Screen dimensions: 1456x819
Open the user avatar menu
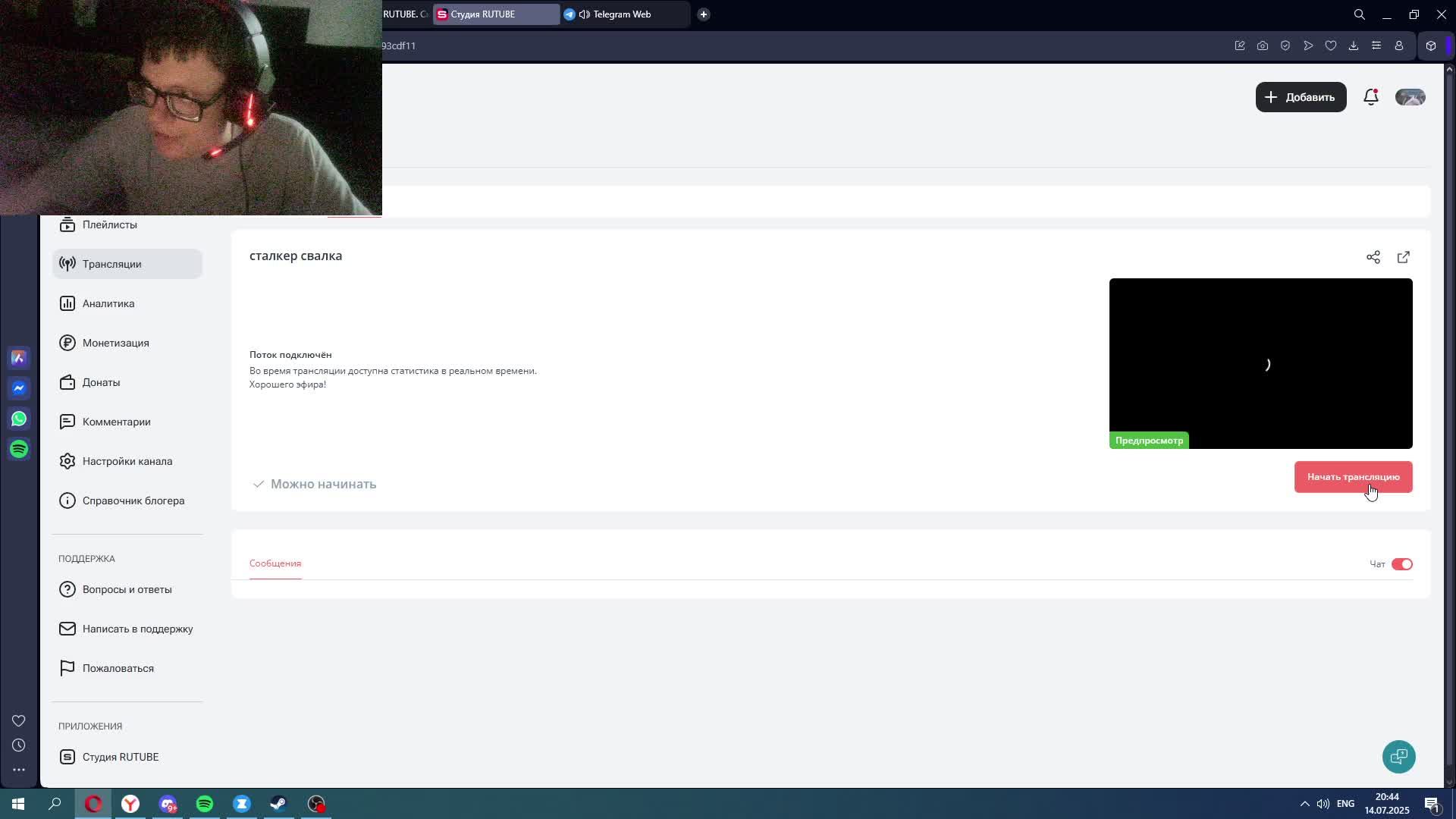coord(1410,97)
